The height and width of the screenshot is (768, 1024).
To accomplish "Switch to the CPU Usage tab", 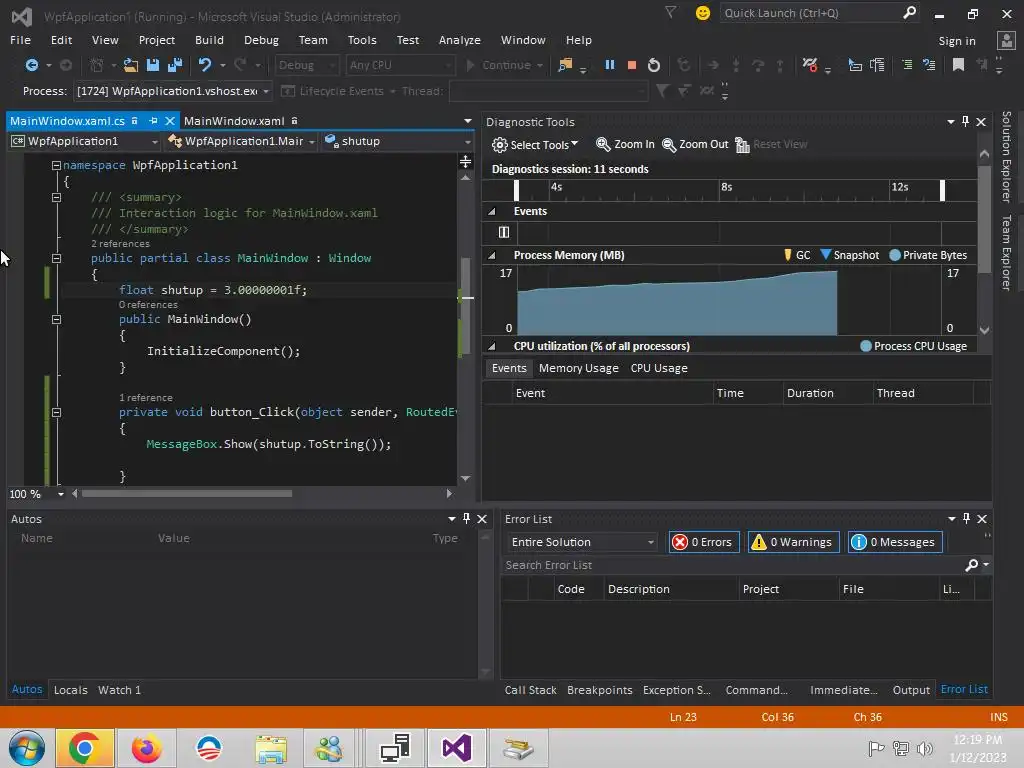I will tap(659, 368).
